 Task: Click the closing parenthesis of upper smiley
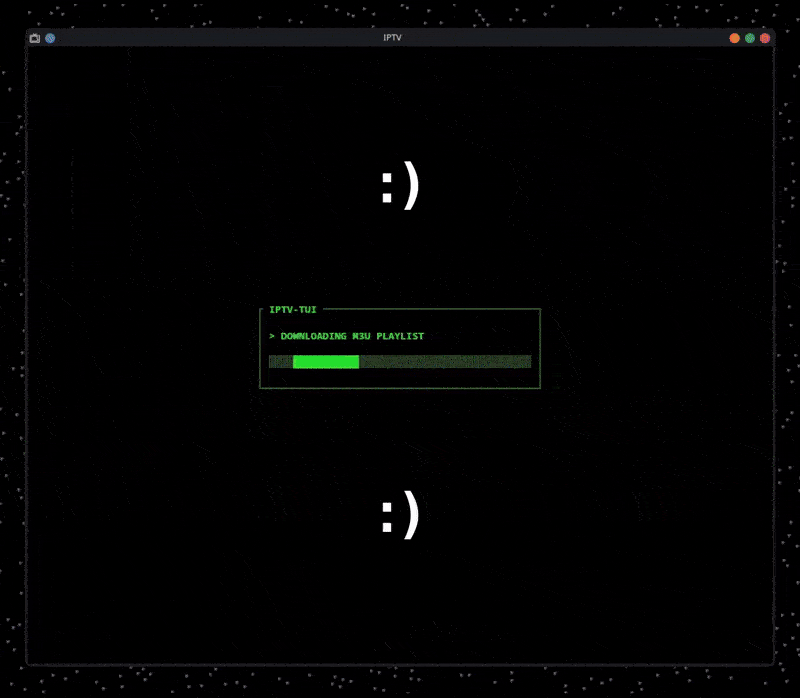coord(410,187)
